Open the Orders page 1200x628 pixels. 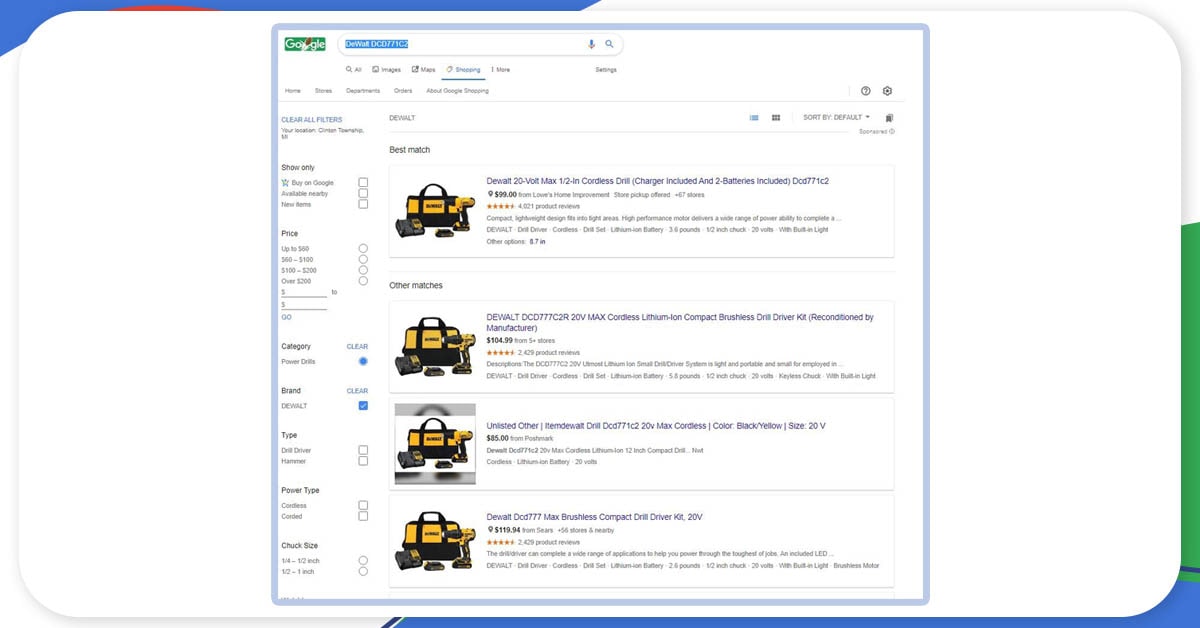click(403, 91)
